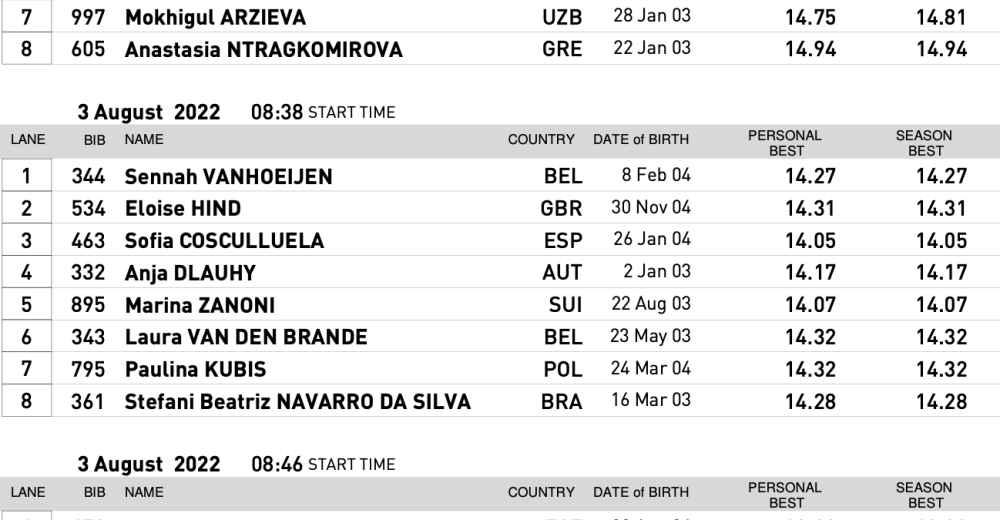Click athlete name Sennah VANHOEIJEN
Viewport: 1000px width, 520px height.
click(228, 177)
